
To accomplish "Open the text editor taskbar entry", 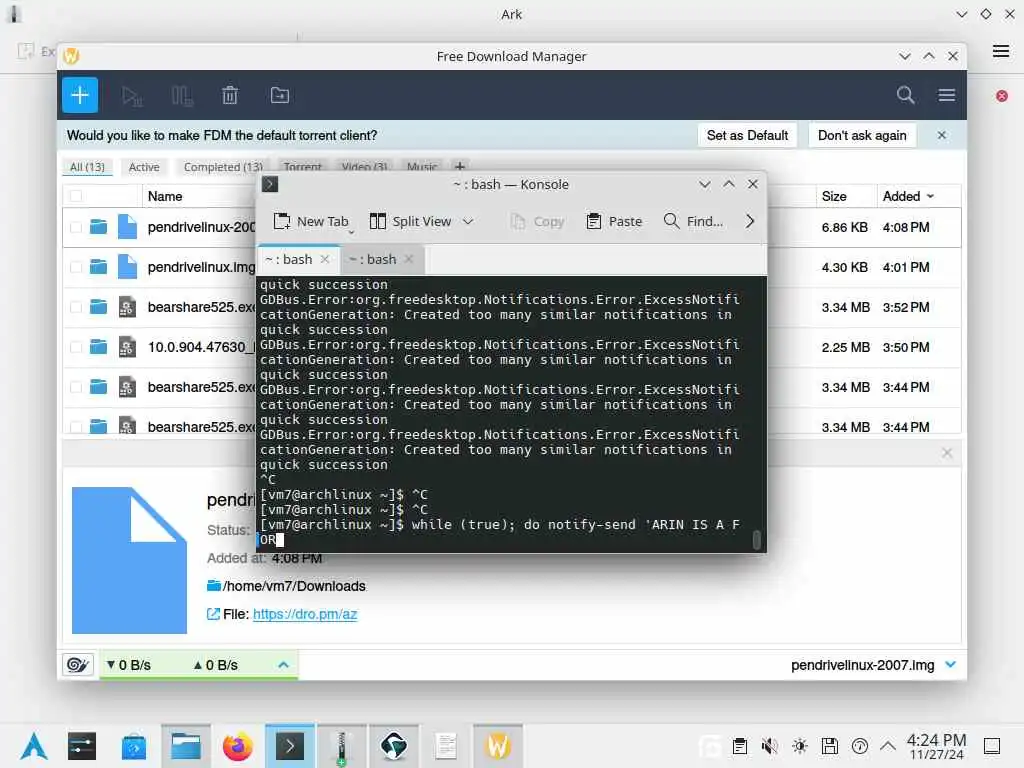I will pyautogui.click(x=446, y=746).
